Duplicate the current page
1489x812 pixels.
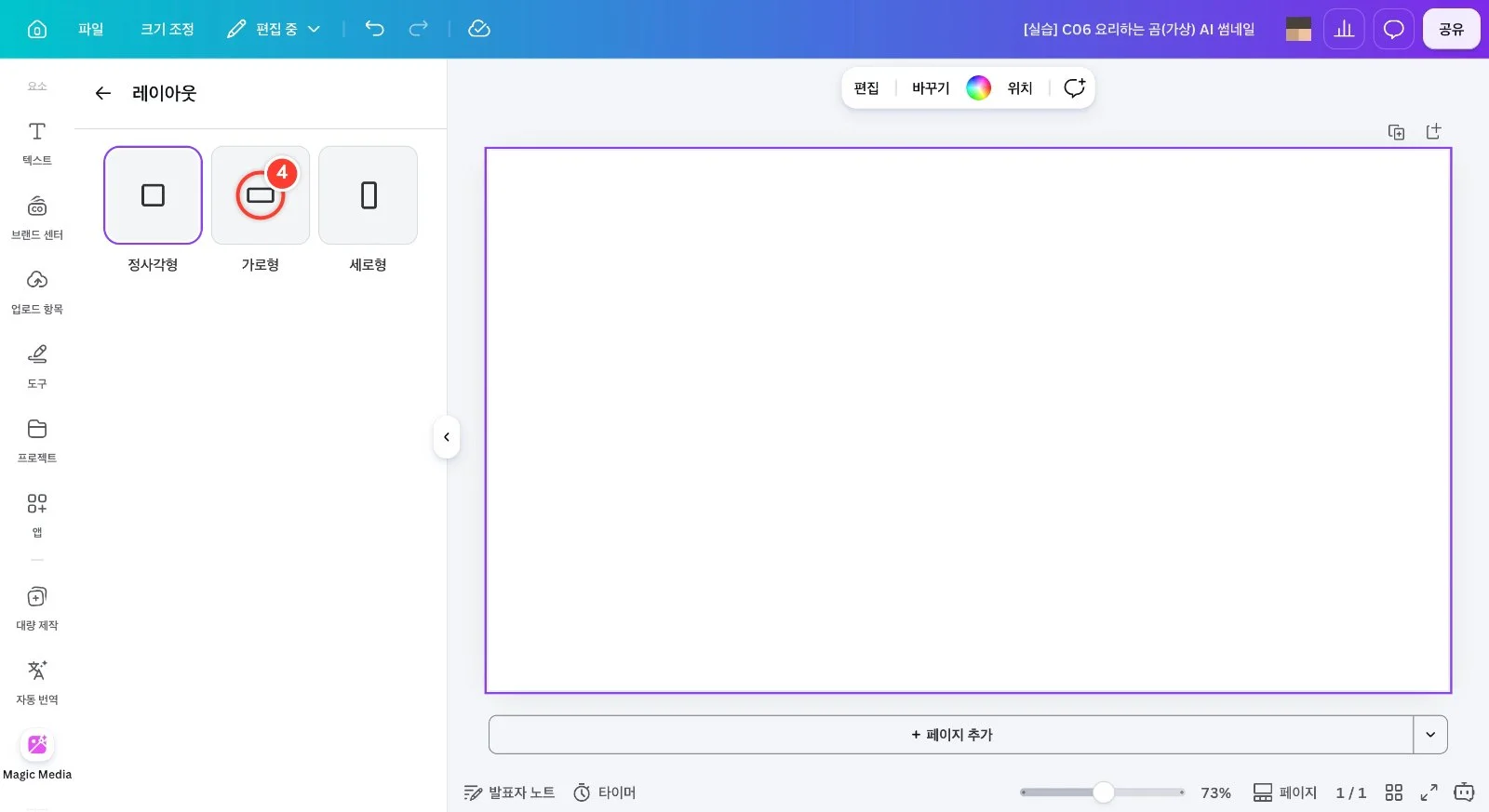coord(1396,132)
